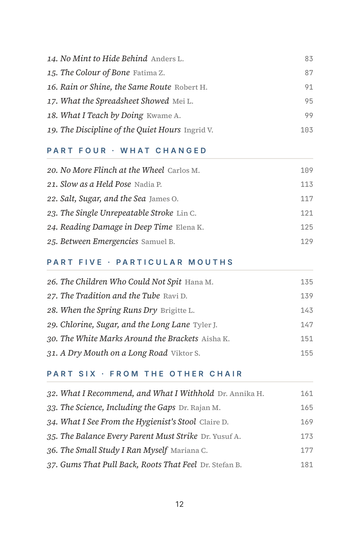Click page number 155 for chapter 31
This screenshot has width=360, height=540.
[x=307, y=353]
